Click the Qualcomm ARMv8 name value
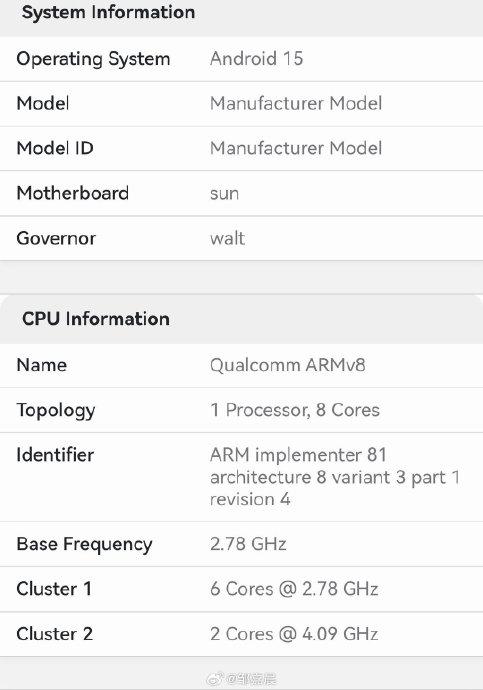The image size is (483, 690). click(288, 365)
